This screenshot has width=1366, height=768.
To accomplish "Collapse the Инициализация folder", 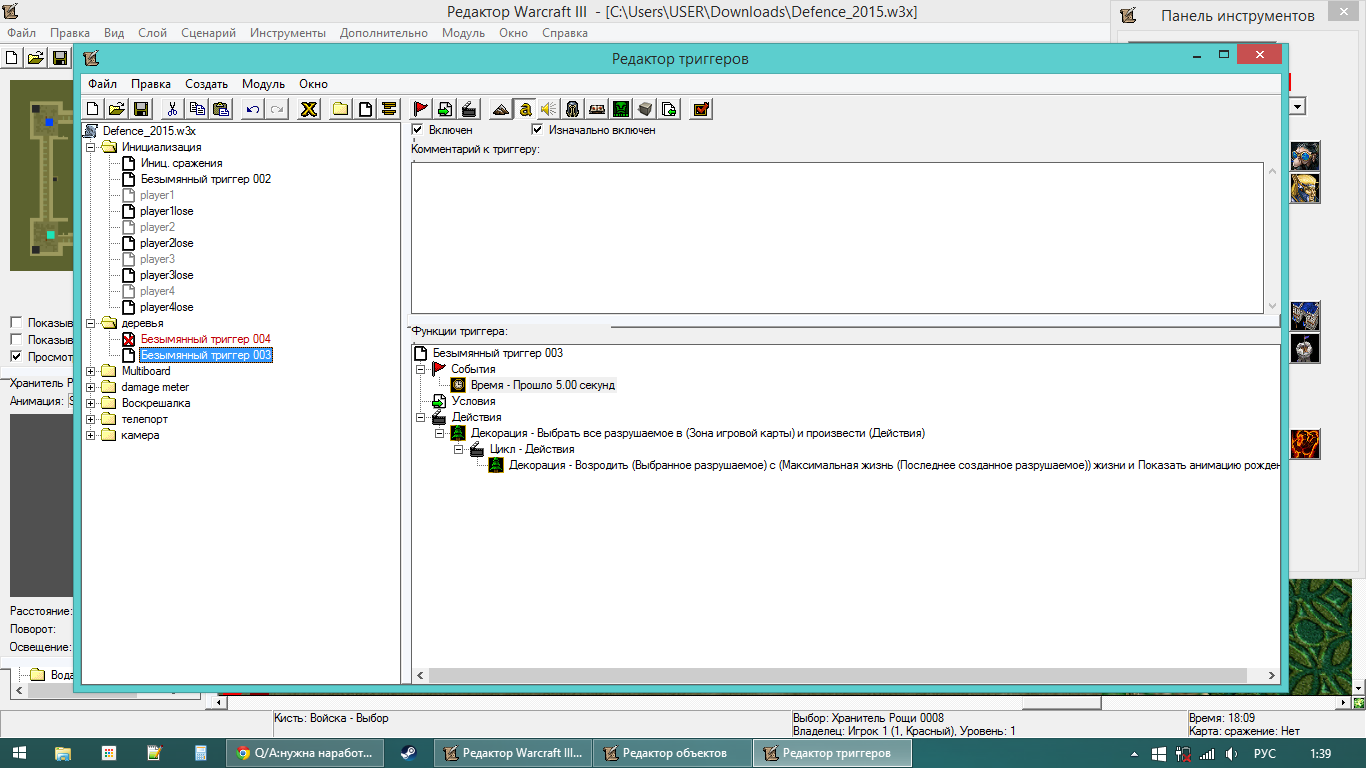I will coord(91,147).
